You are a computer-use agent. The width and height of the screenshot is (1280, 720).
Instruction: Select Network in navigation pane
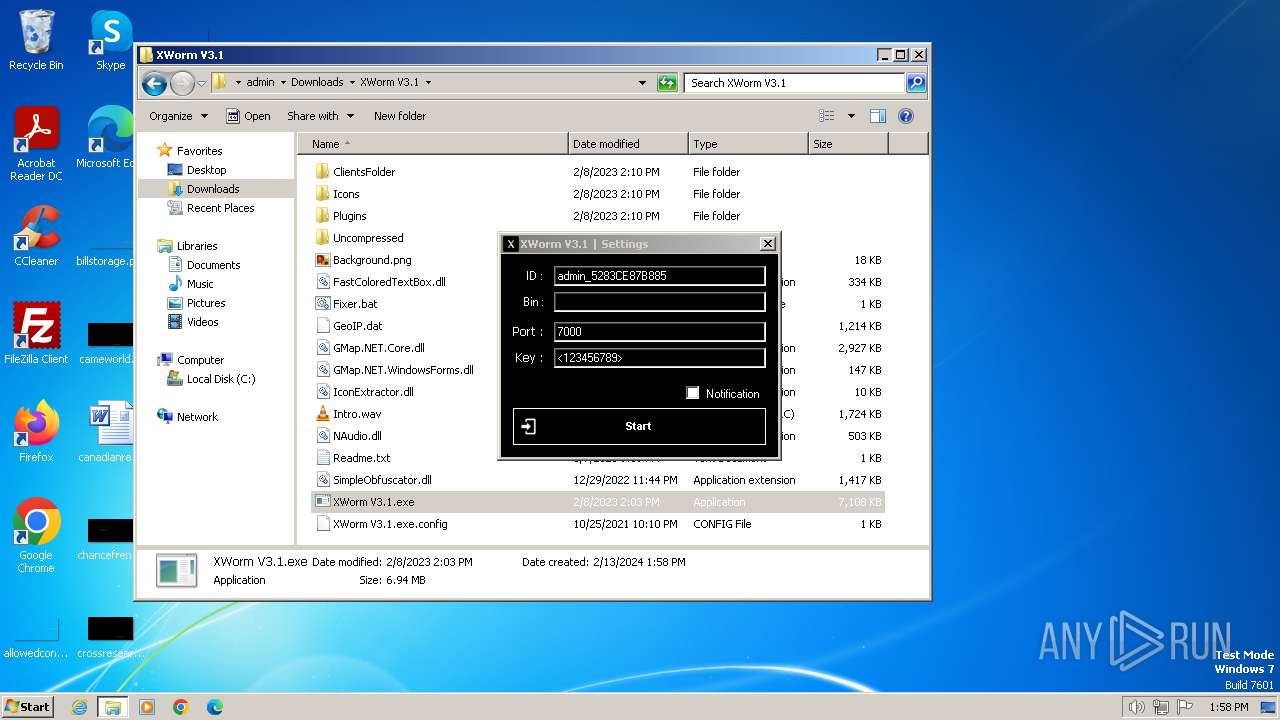click(x=197, y=417)
